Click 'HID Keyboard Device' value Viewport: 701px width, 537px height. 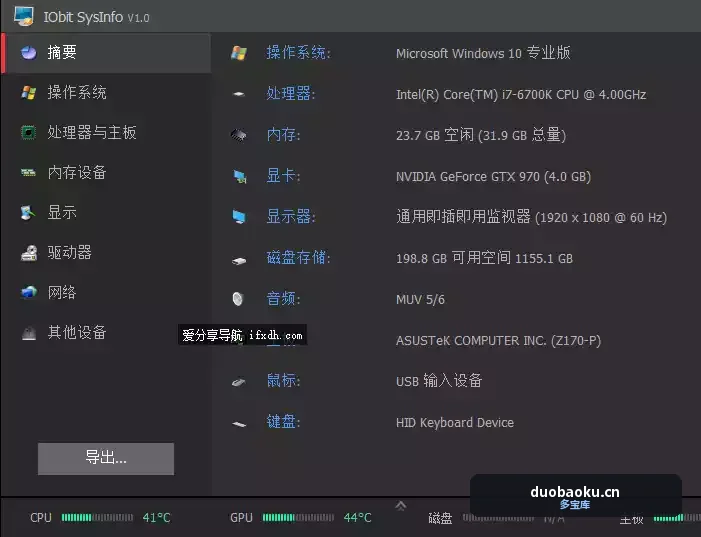[455, 423]
